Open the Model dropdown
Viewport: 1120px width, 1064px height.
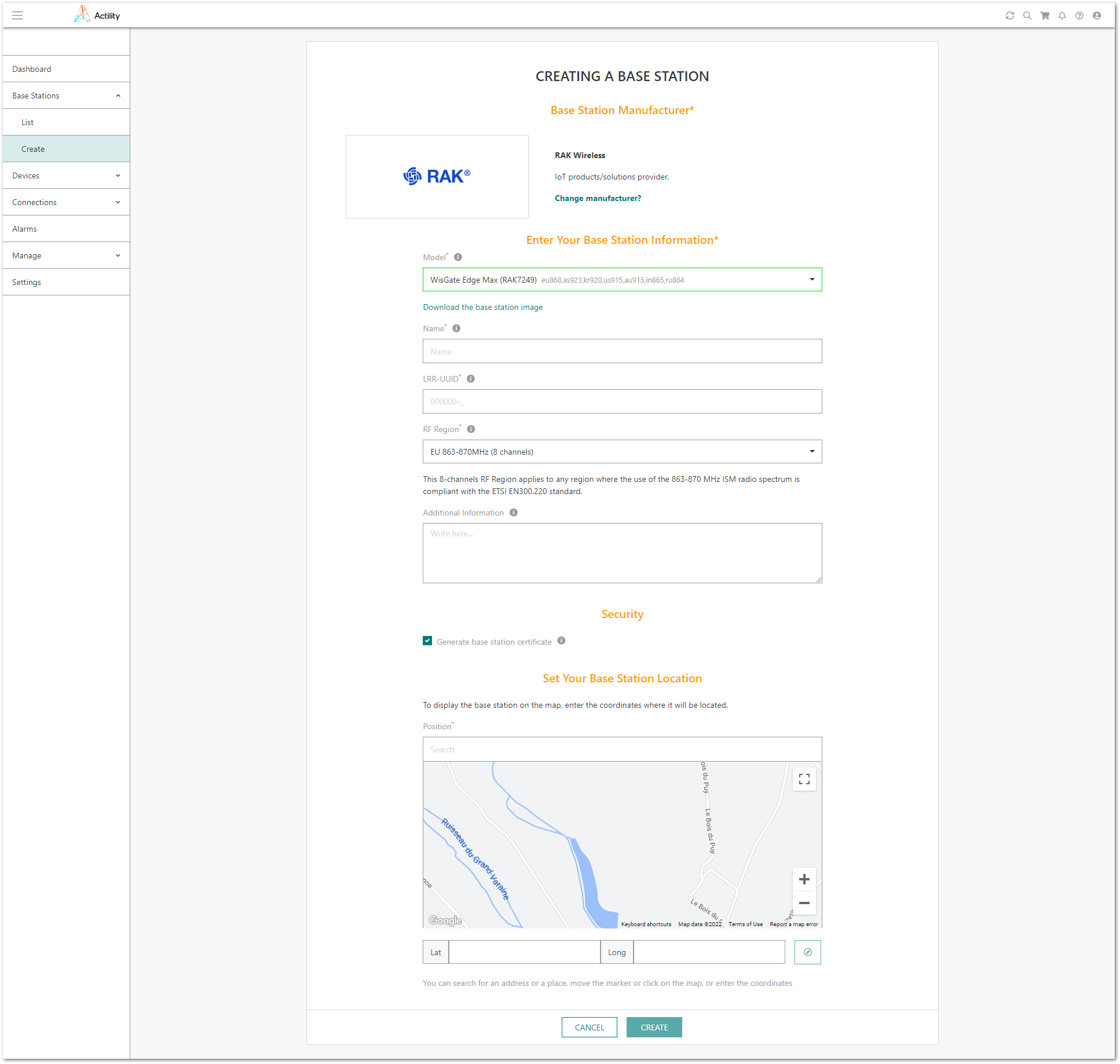click(x=811, y=279)
